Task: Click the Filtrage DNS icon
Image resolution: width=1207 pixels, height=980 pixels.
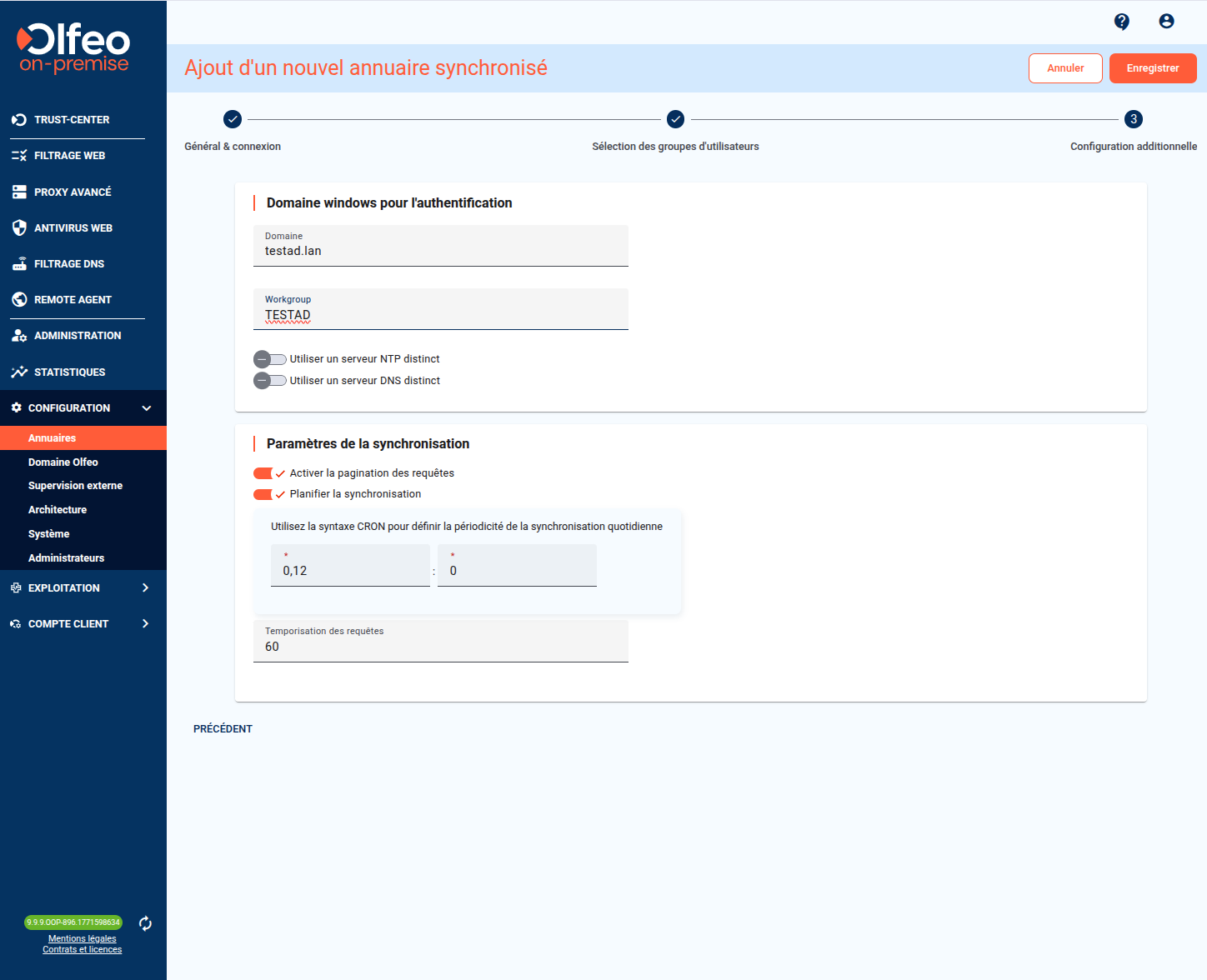Action: click(19, 264)
